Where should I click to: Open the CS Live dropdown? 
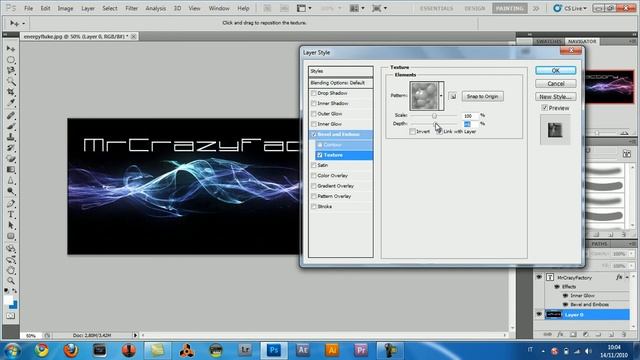[570, 8]
